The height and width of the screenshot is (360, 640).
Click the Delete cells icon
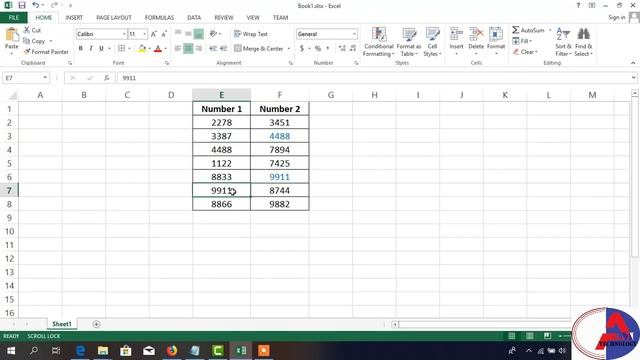click(x=476, y=34)
